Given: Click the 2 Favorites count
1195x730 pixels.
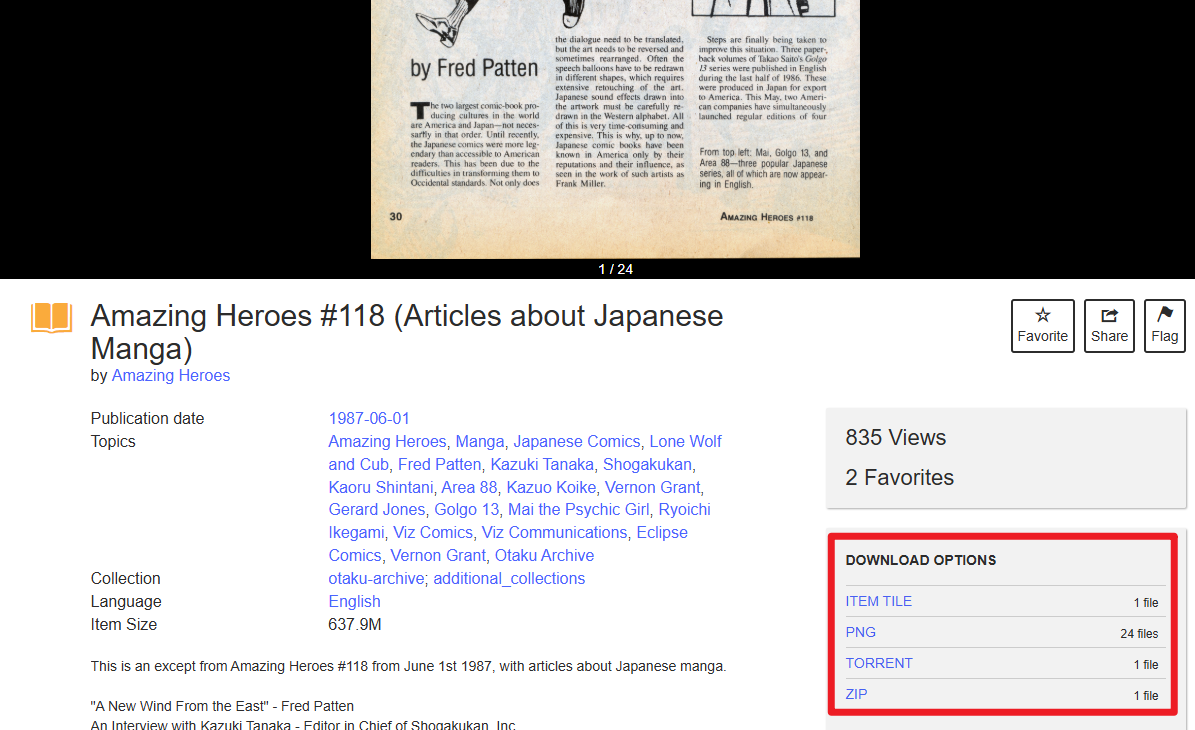Looking at the screenshot, I should click(899, 477).
